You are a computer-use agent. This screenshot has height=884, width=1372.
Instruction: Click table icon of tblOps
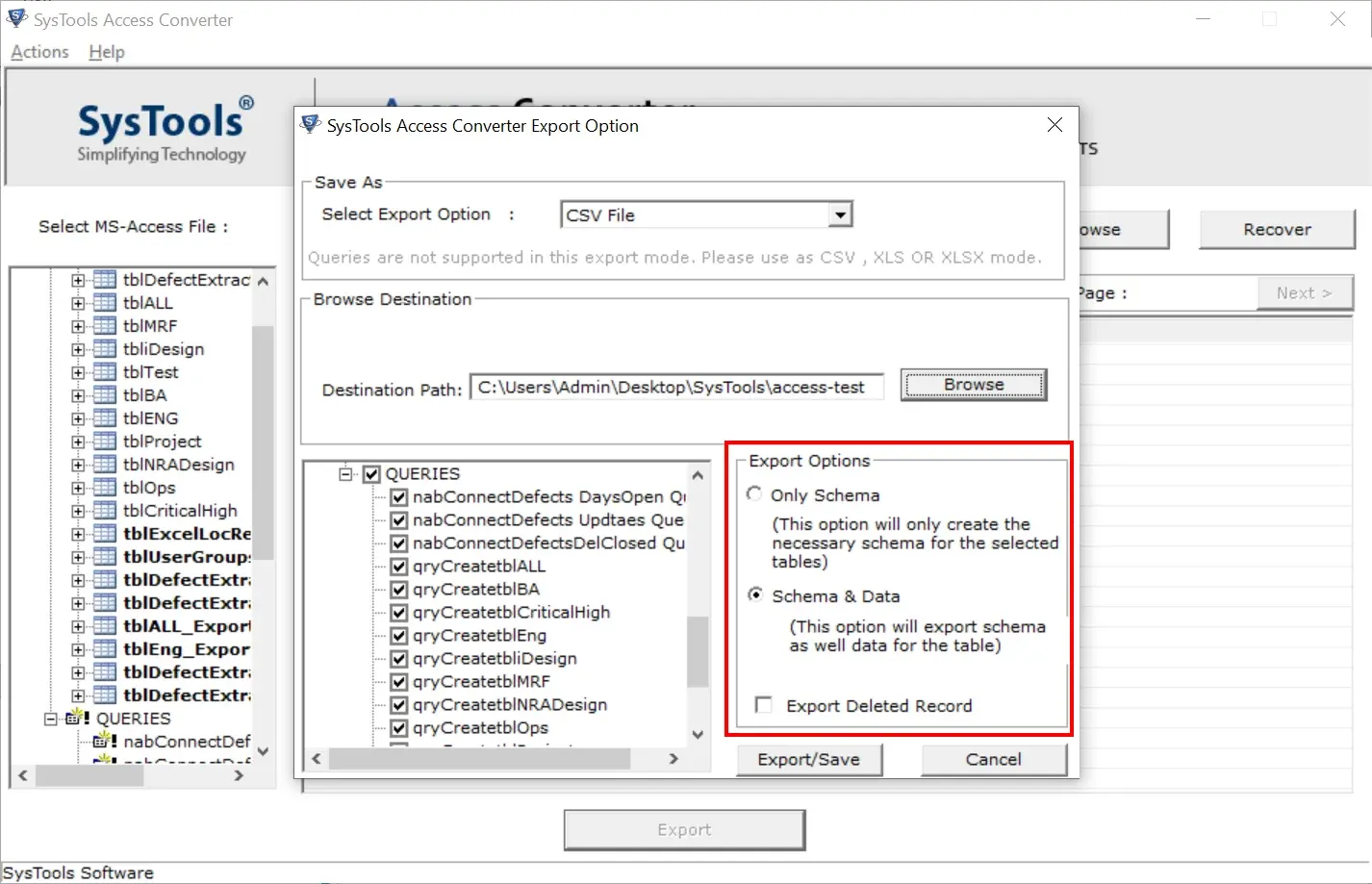point(105,488)
